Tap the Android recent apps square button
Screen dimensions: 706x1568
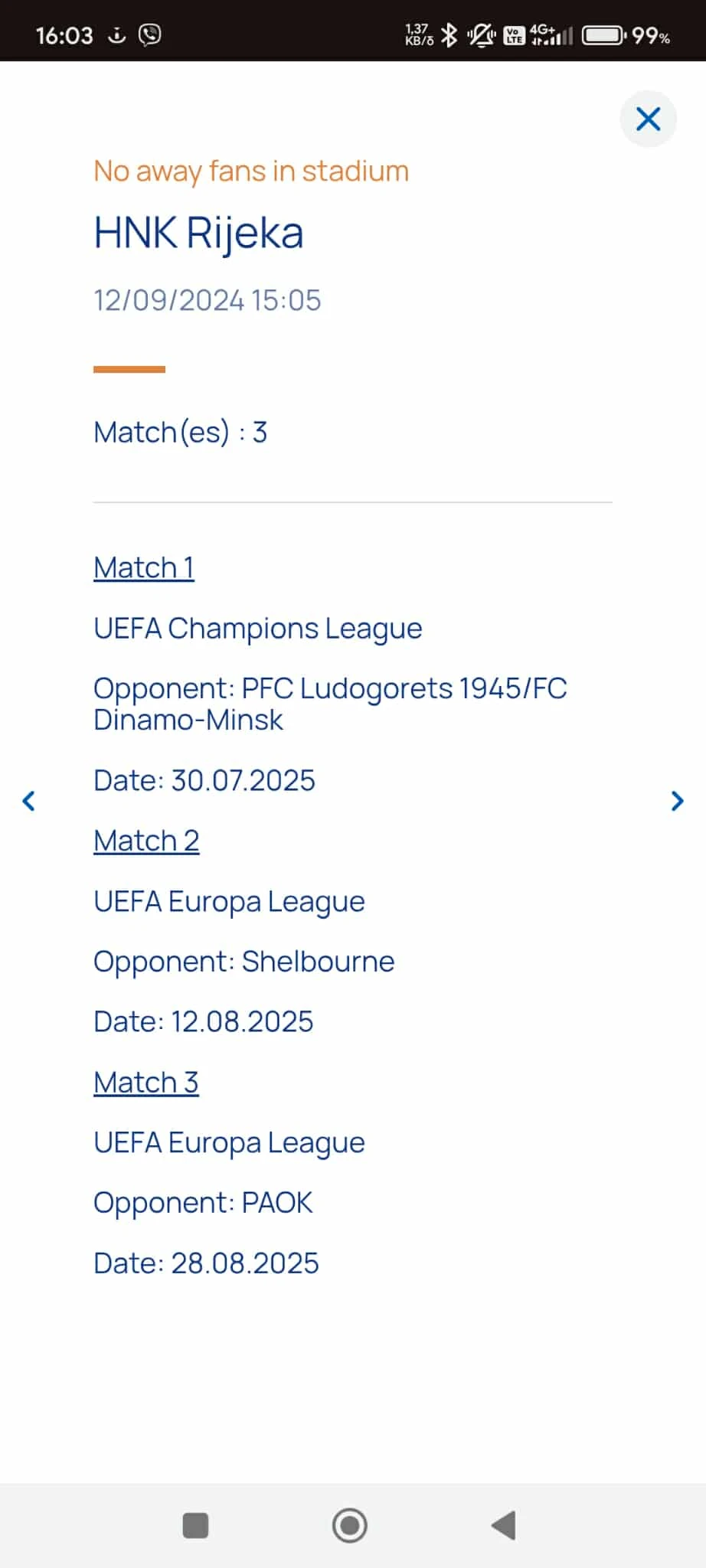click(195, 1525)
